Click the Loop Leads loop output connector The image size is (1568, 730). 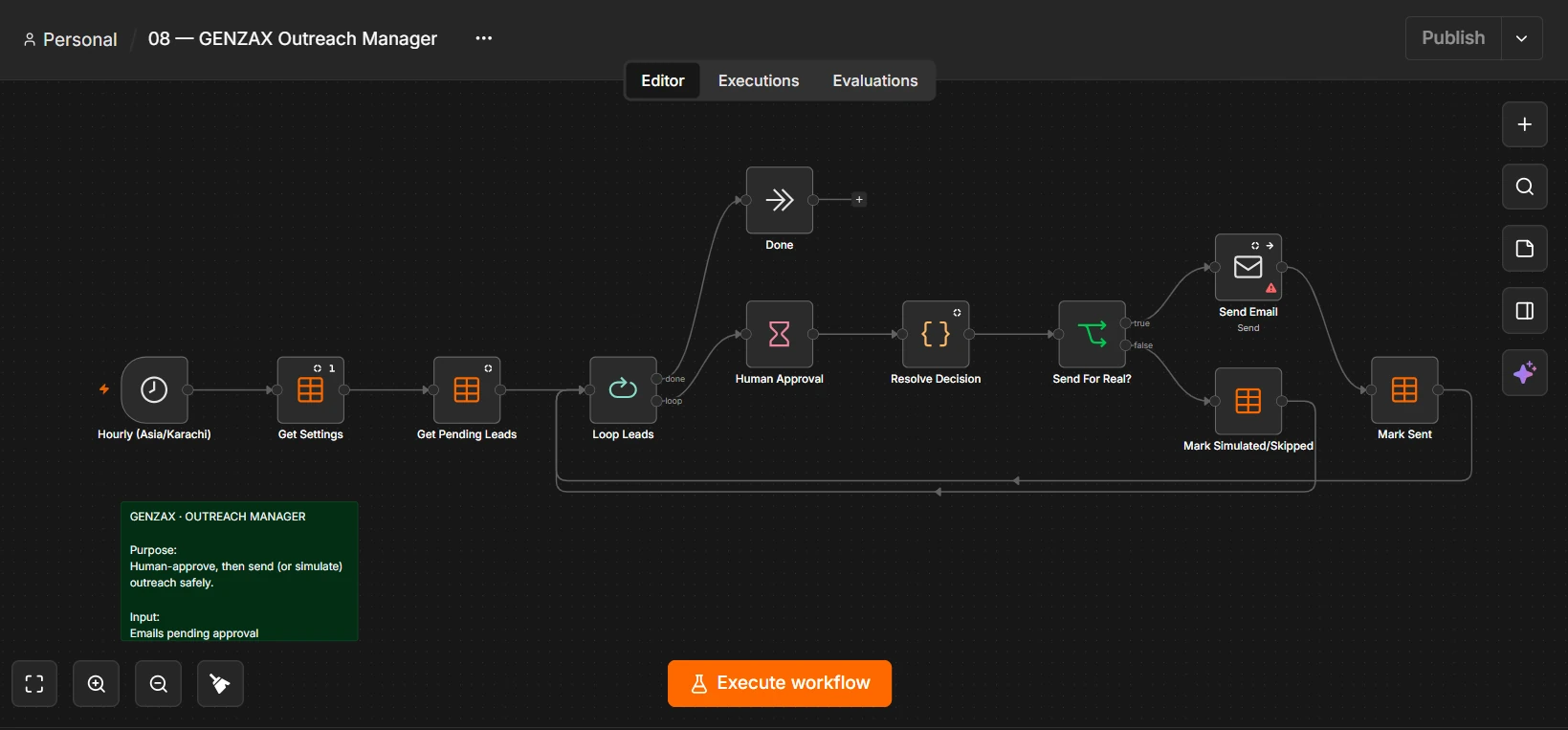click(657, 401)
